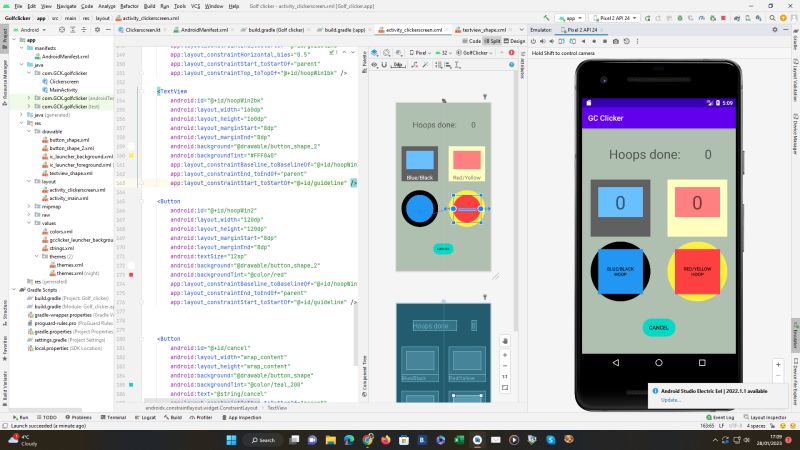Screen dimensions: 800x450
Task: Expand the mipmap folder in tree
Action: pyautogui.click(x=29, y=207)
